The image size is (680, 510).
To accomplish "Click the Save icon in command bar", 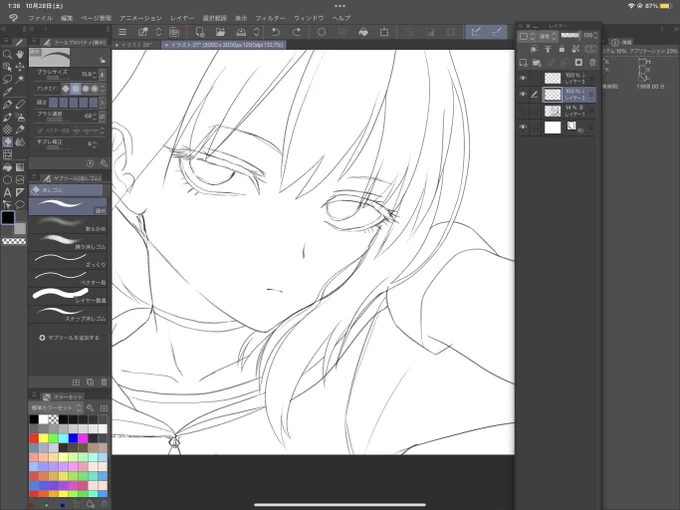I will (x=241, y=32).
